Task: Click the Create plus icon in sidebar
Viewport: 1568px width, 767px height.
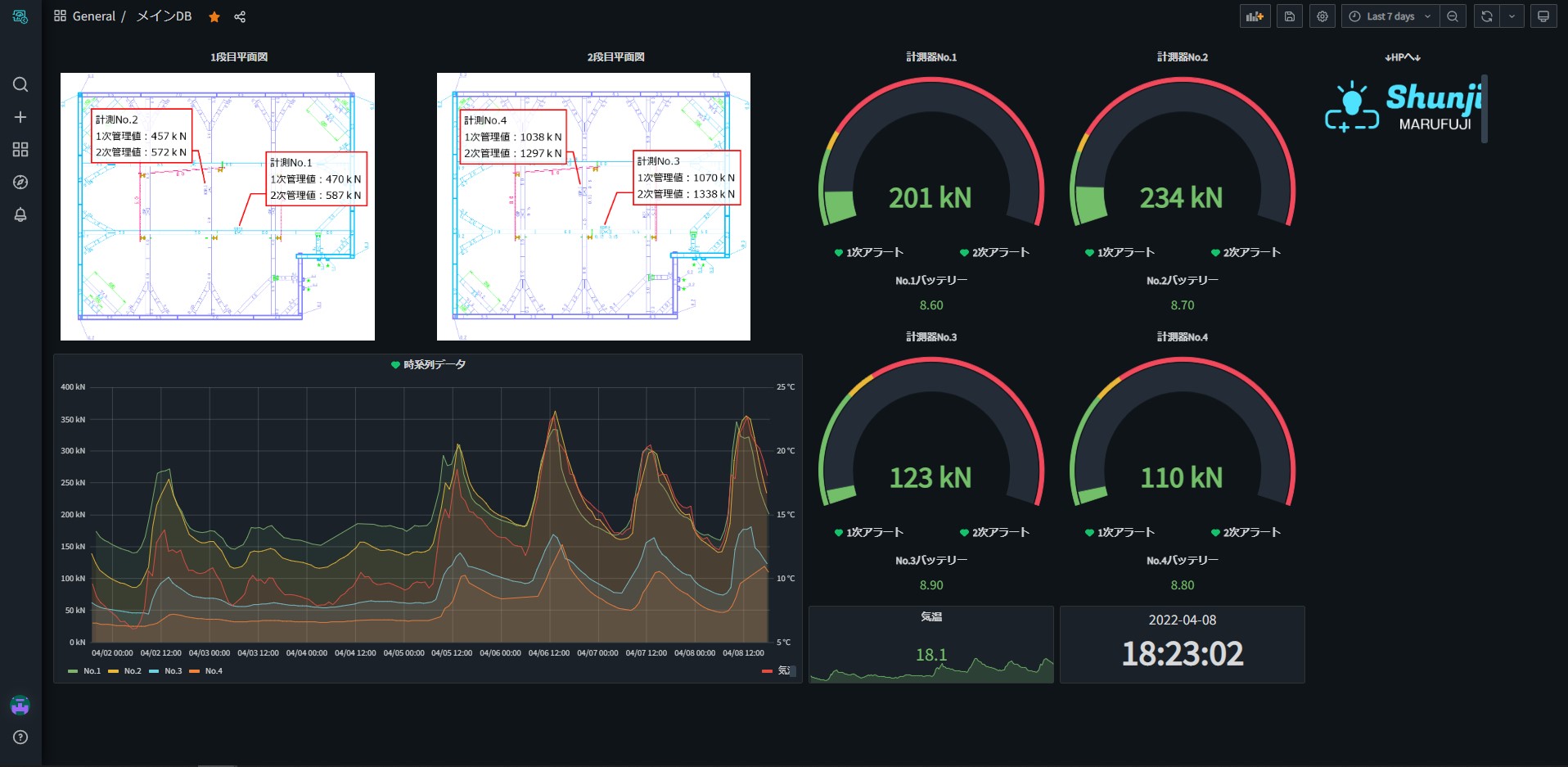Action: pos(20,117)
